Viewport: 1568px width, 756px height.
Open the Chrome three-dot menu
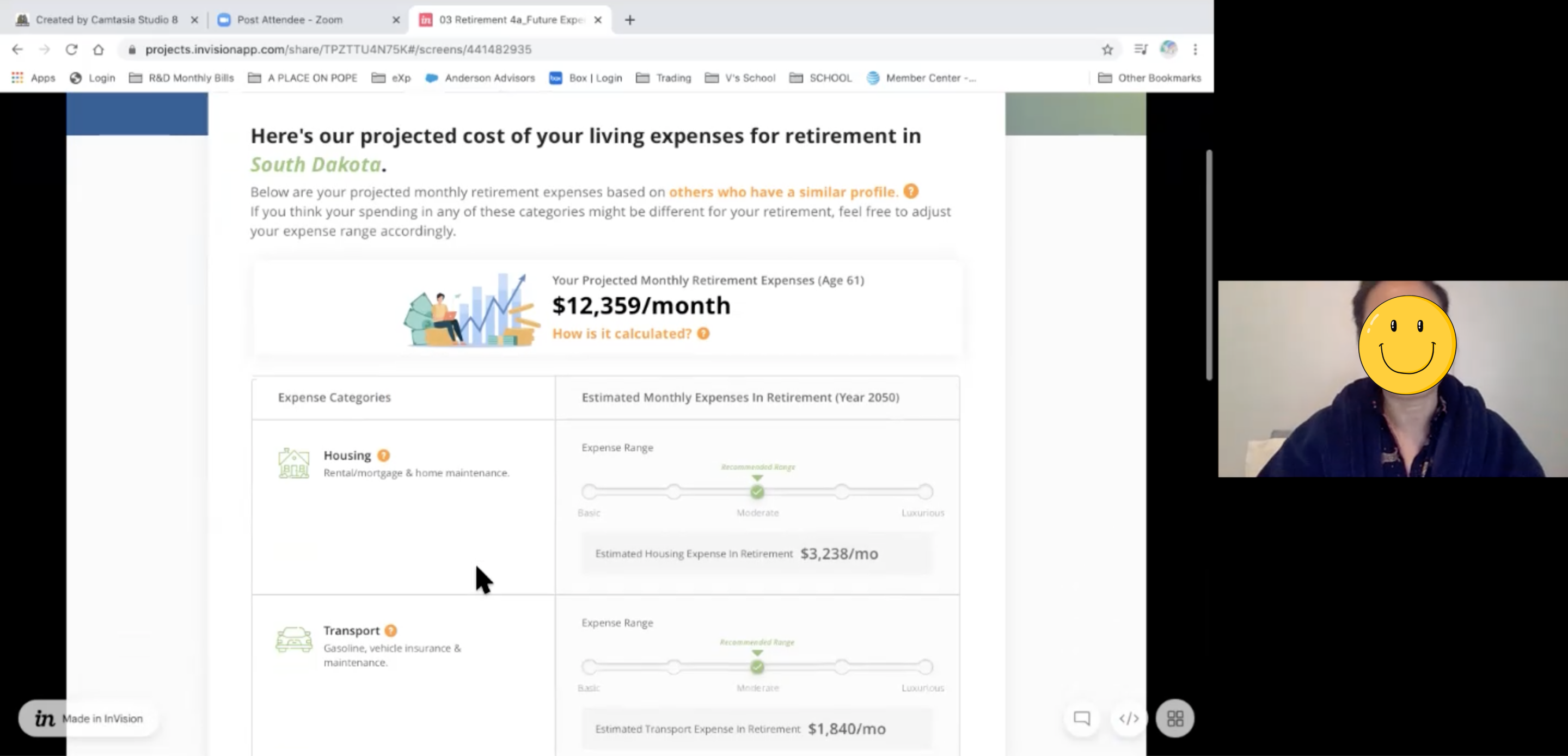[1195, 50]
